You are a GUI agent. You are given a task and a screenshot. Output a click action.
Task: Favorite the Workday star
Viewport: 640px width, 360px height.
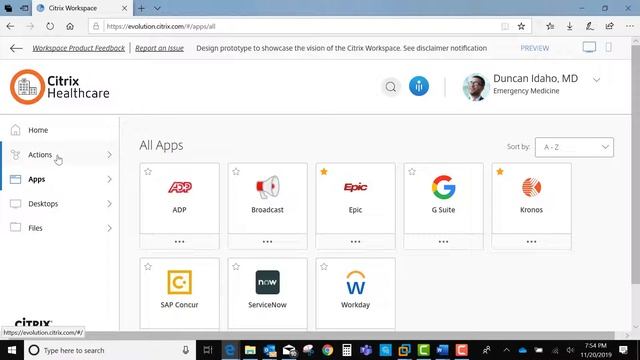pyautogui.click(x=324, y=267)
